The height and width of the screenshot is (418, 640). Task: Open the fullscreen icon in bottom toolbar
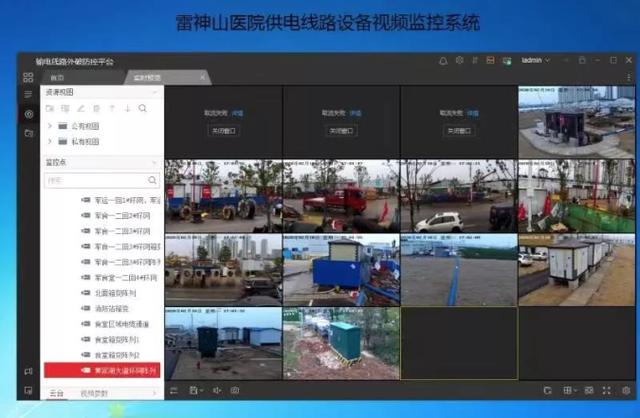(x=607, y=391)
